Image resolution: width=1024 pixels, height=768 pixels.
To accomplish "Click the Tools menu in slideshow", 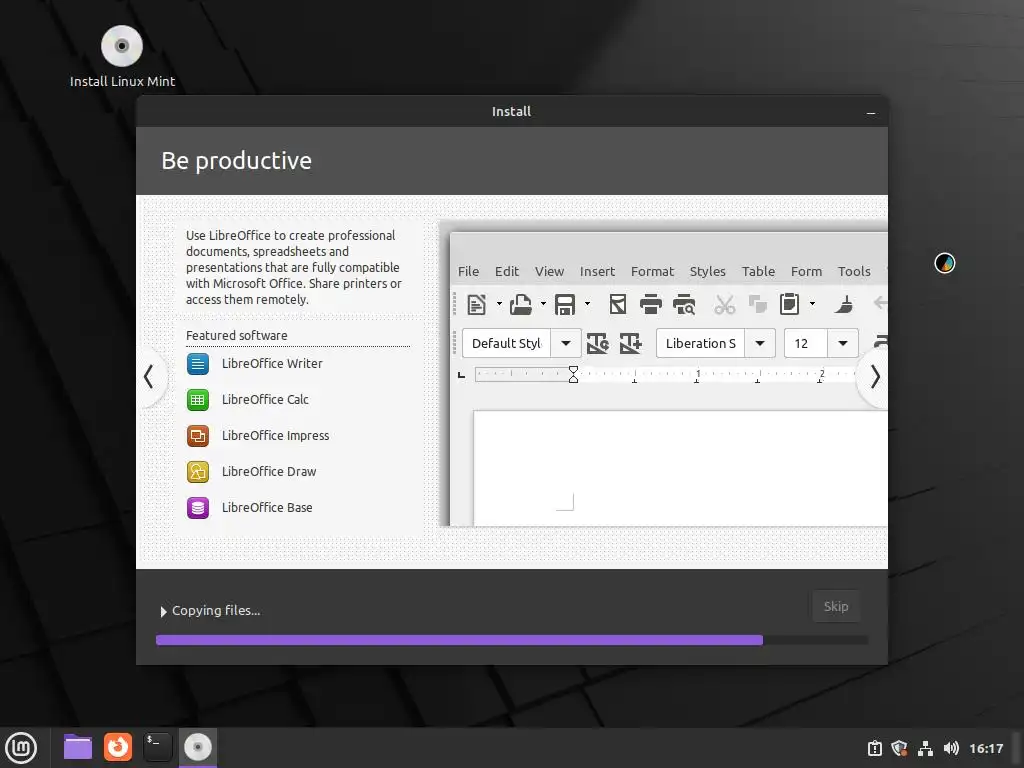I will coord(854,272).
